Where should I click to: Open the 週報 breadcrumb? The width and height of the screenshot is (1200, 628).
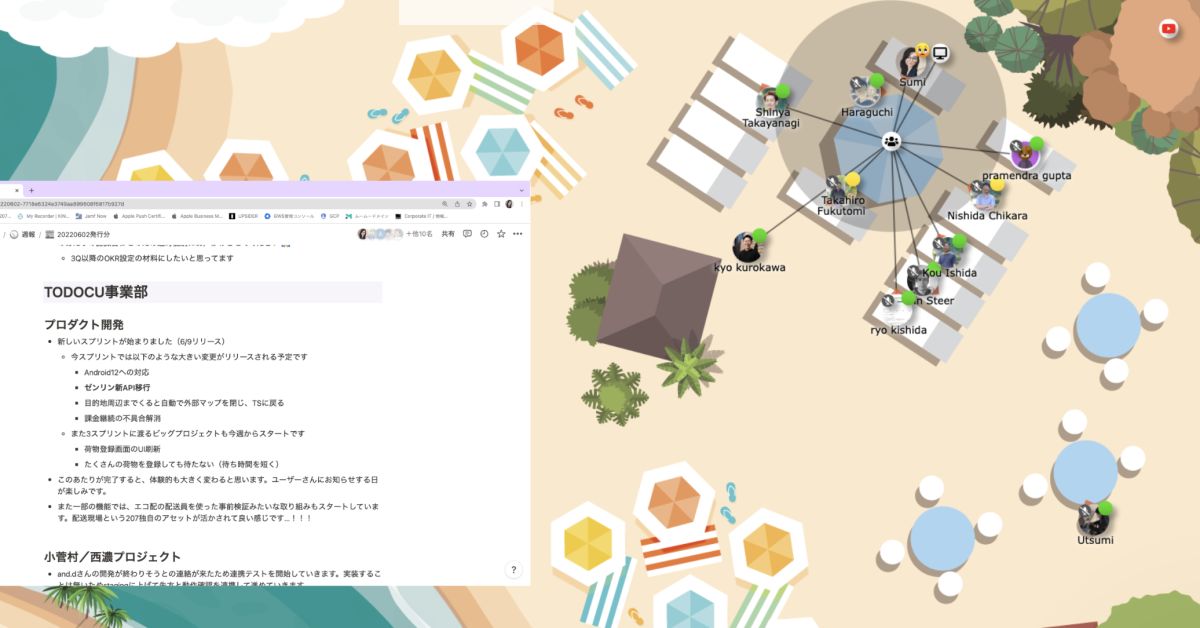pyautogui.click(x=28, y=234)
